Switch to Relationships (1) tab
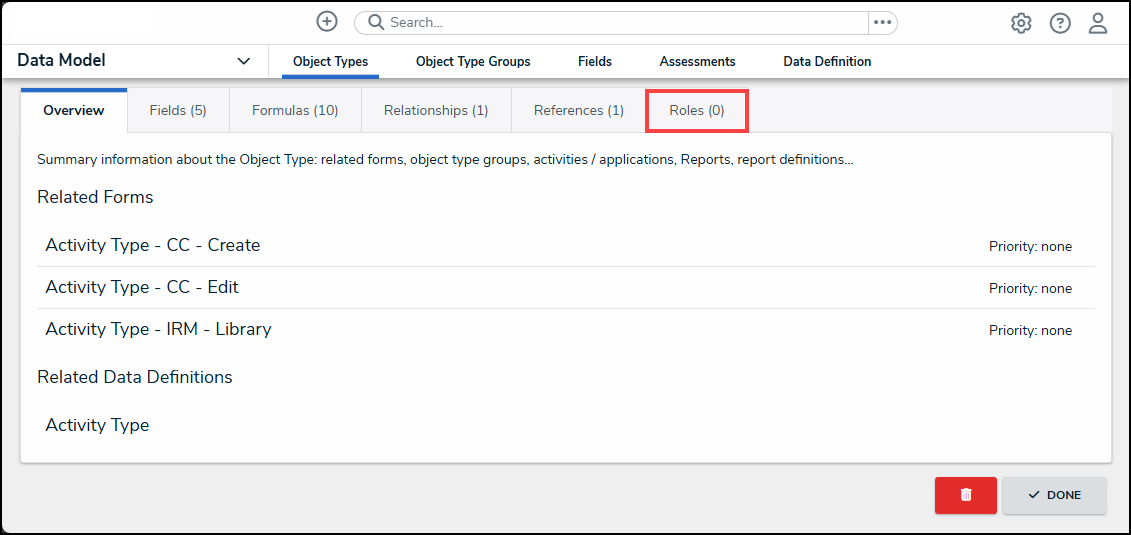 (436, 110)
